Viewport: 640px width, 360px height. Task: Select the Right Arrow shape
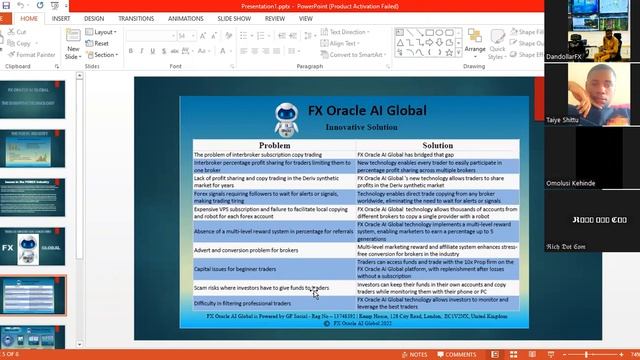point(429,42)
